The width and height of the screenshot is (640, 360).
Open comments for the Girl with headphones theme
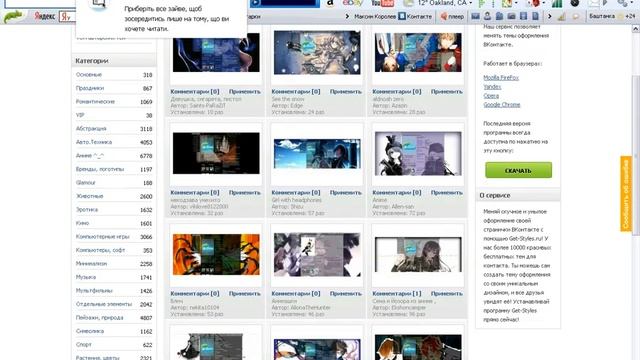pos(296,193)
